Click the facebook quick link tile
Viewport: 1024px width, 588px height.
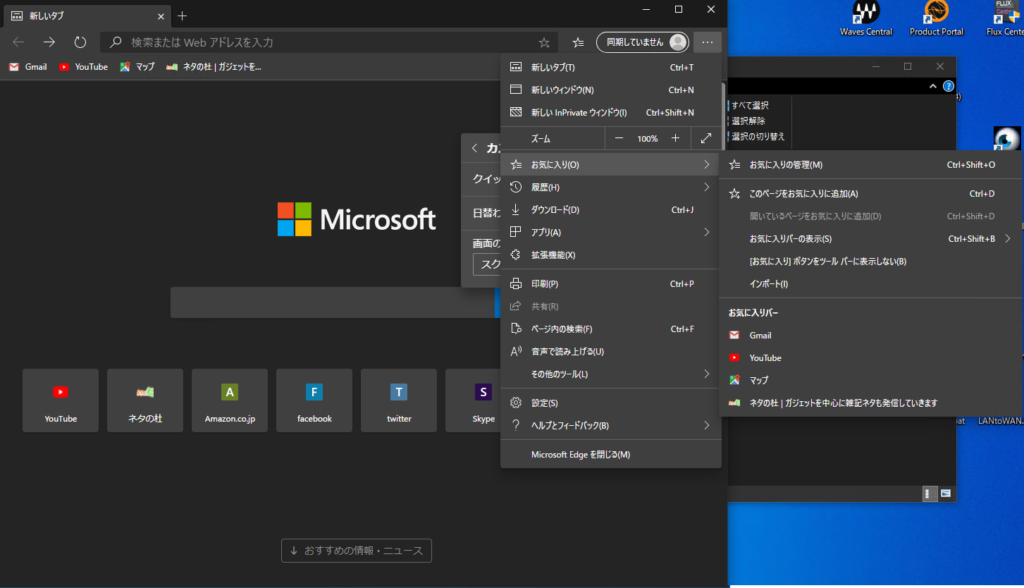(x=314, y=400)
